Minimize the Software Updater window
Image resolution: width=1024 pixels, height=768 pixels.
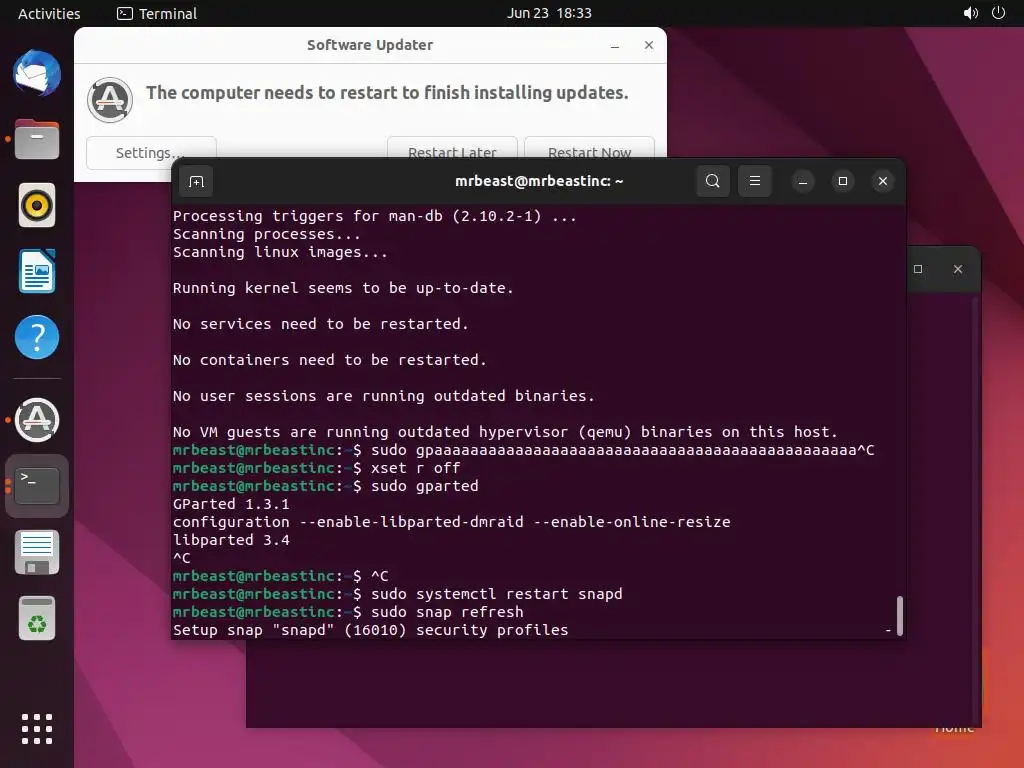pyautogui.click(x=615, y=46)
